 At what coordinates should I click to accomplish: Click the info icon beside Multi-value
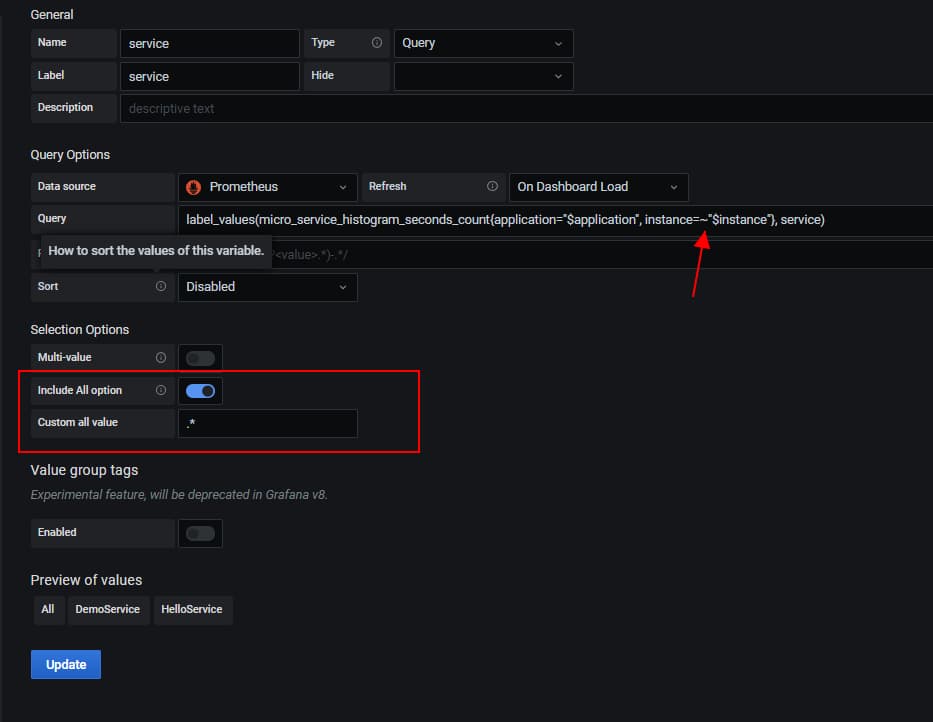[161, 357]
